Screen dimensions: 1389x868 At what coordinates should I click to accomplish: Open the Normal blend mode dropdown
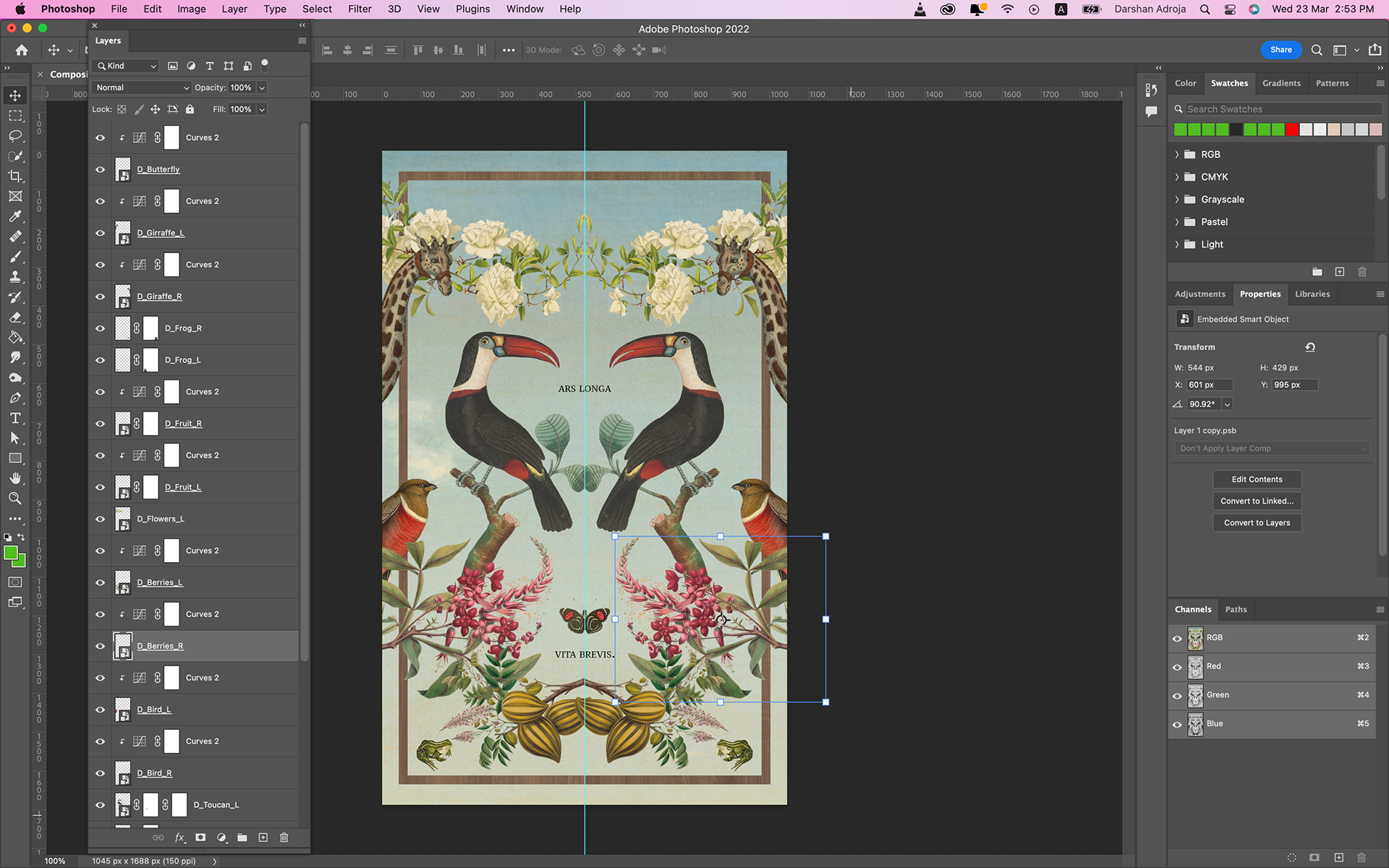[142, 88]
